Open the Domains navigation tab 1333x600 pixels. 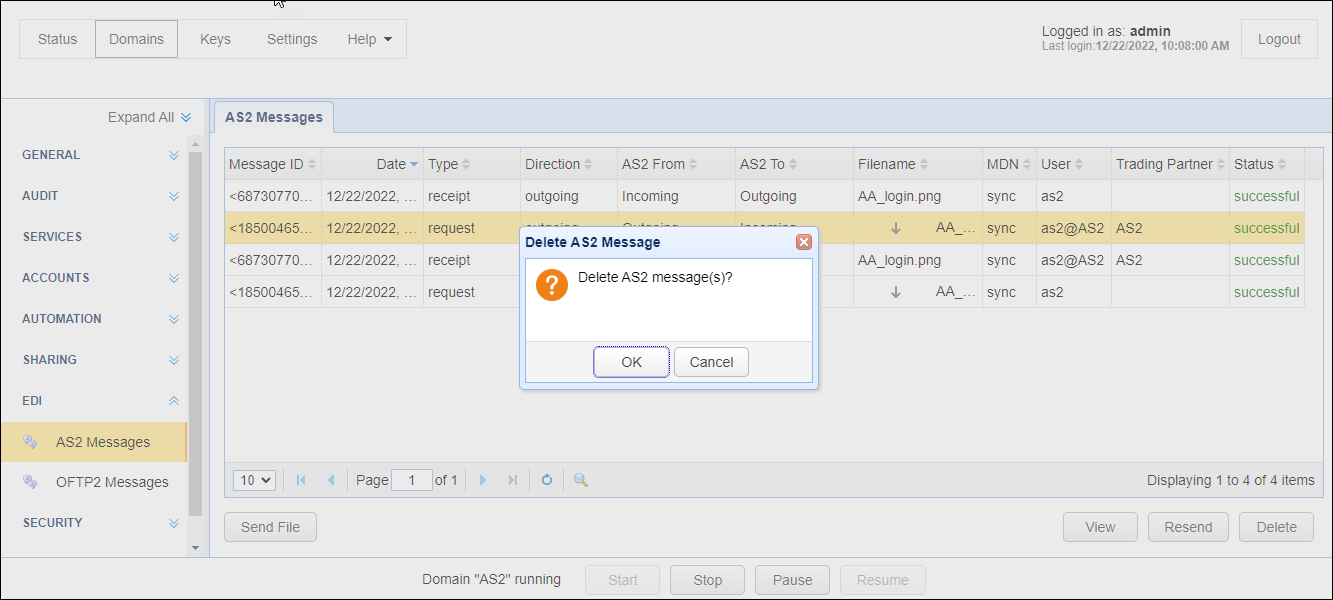pos(137,39)
